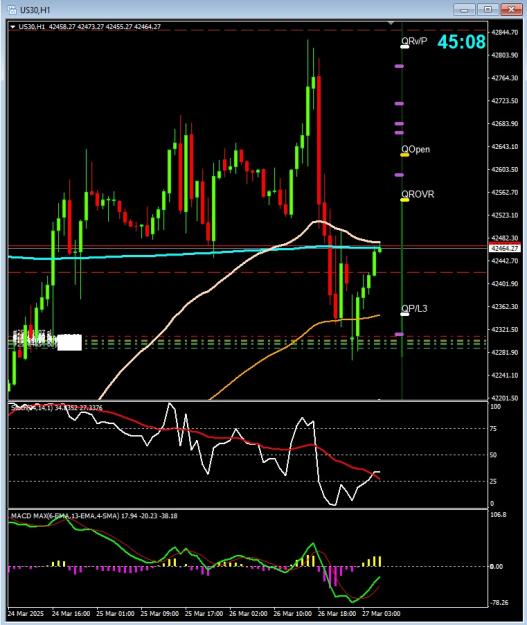Click the chart shift triangle marker at top
Image resolution: width=527 pixels, height=625 pixels.
coord(391,23)
